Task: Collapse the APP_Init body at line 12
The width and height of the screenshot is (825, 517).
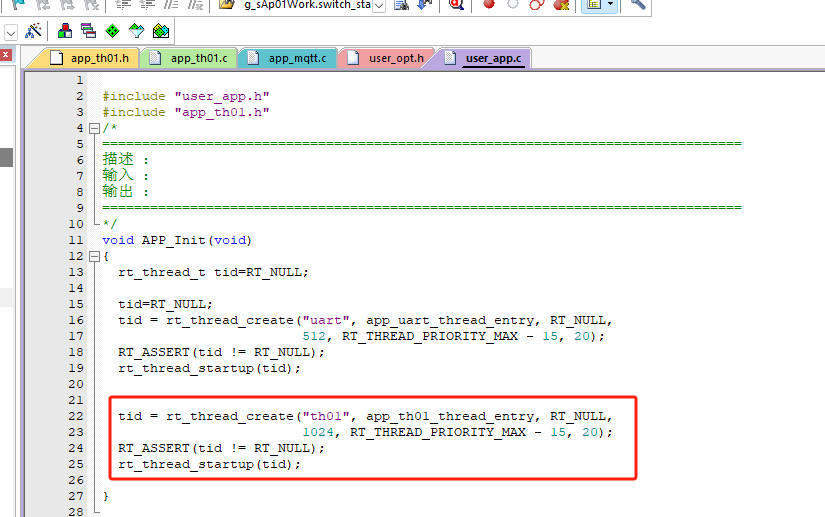Action: 94,257
